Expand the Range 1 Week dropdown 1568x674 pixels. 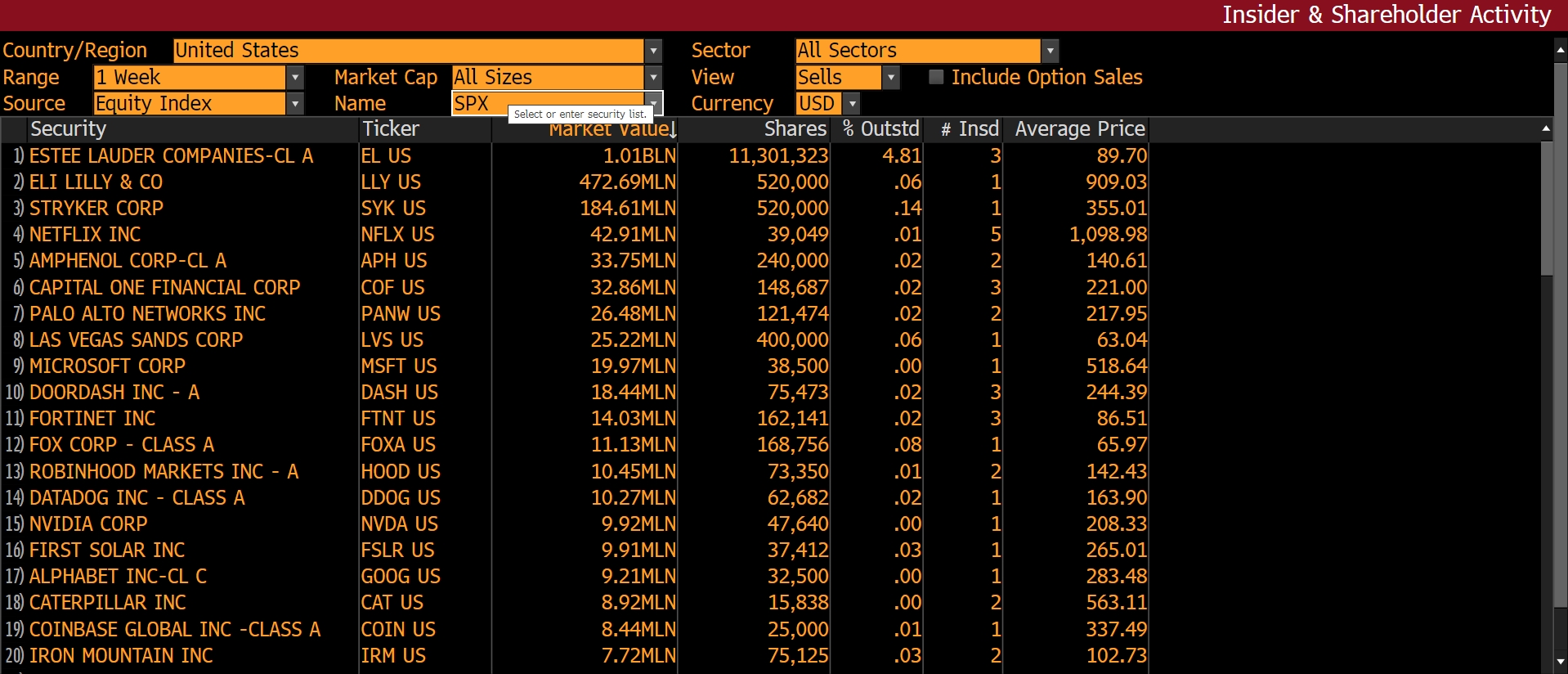pos(295,78)
